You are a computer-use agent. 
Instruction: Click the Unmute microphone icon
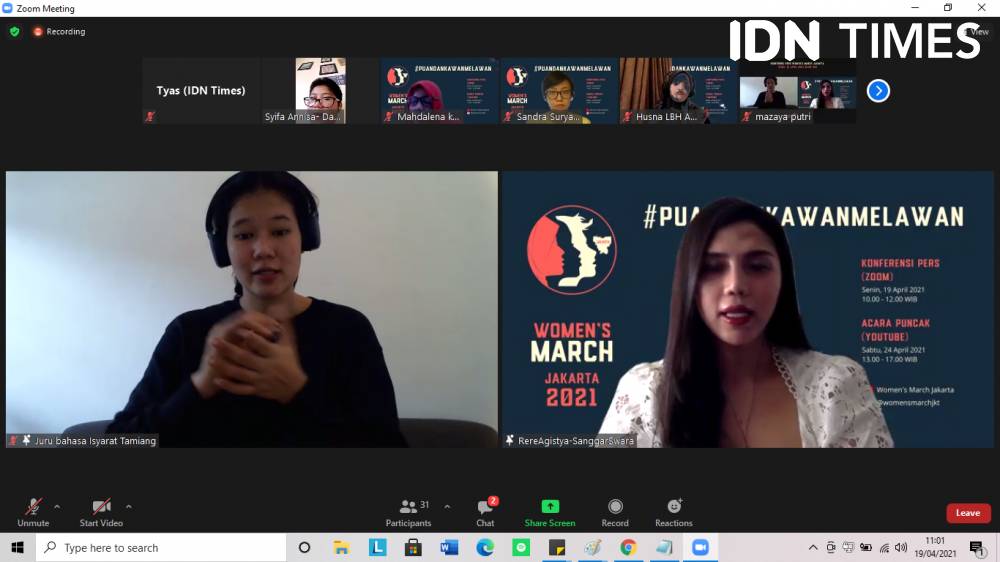click(x=33, y=507)
